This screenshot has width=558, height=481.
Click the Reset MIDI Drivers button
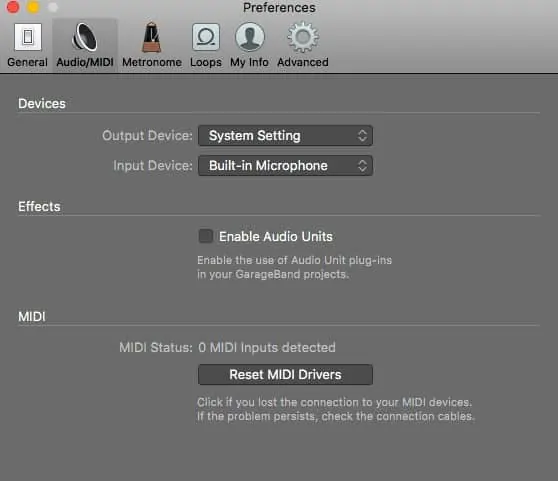coord(285,375)
